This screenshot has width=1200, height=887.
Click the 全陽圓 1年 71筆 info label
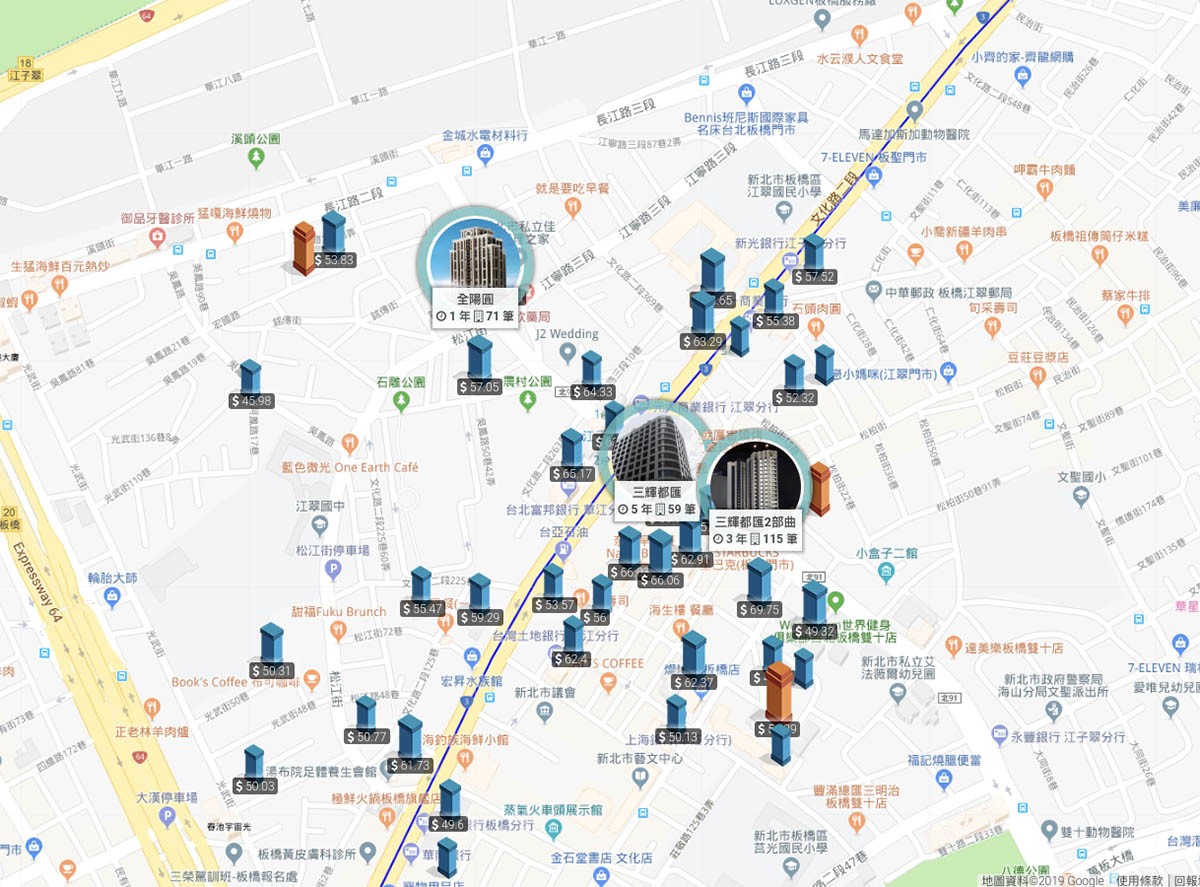[x=475, y=306]
